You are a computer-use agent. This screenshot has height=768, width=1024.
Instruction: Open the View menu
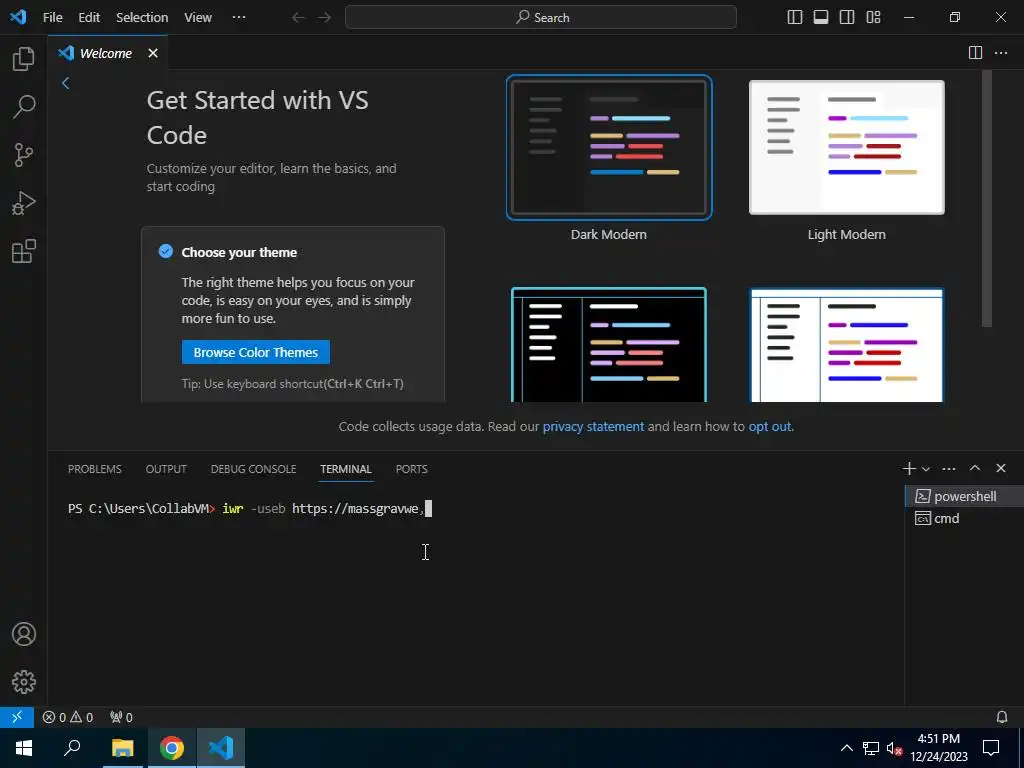tap(198, 18)
